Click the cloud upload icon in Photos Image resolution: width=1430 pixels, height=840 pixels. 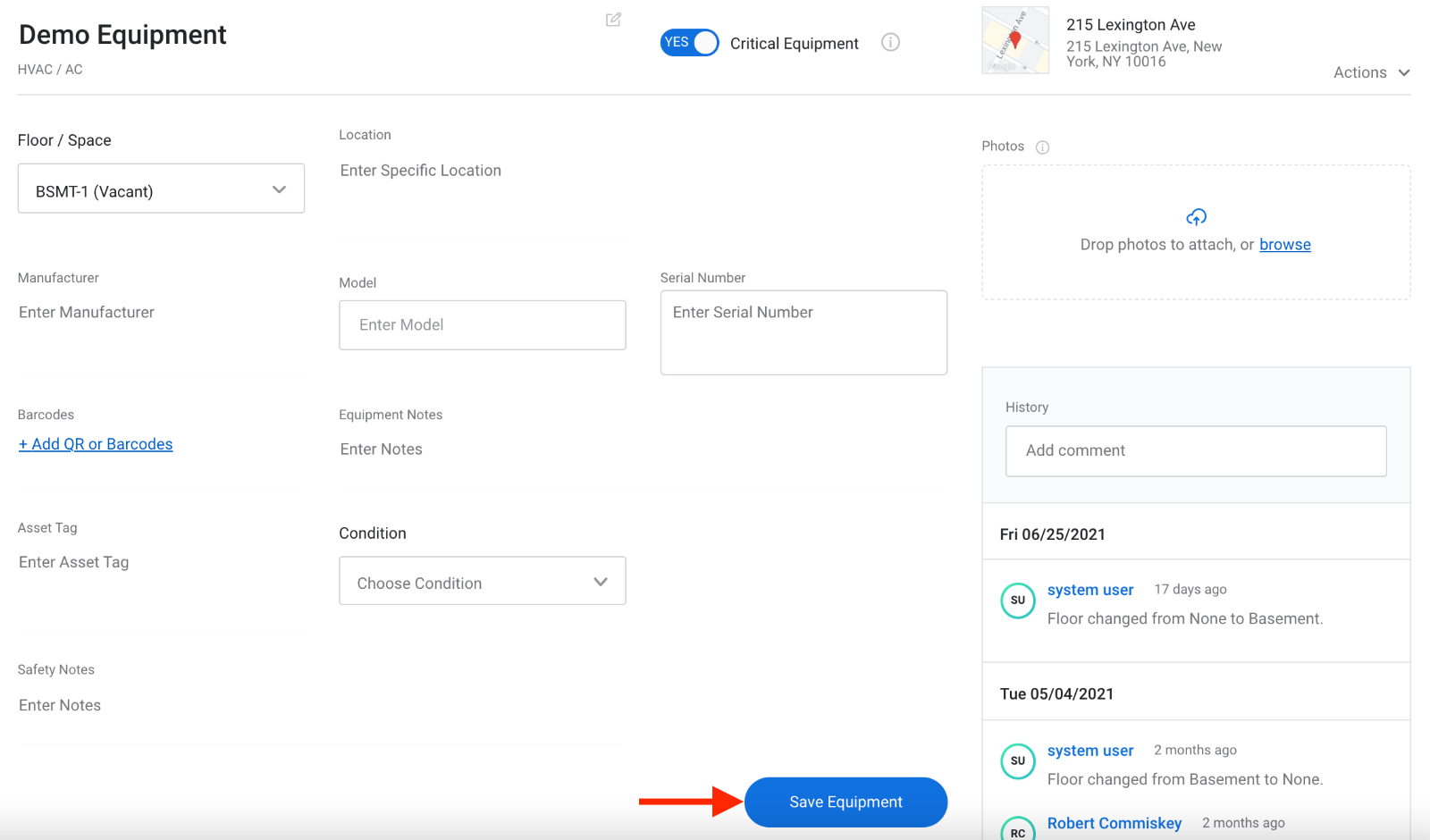(x=1196, y=217)
